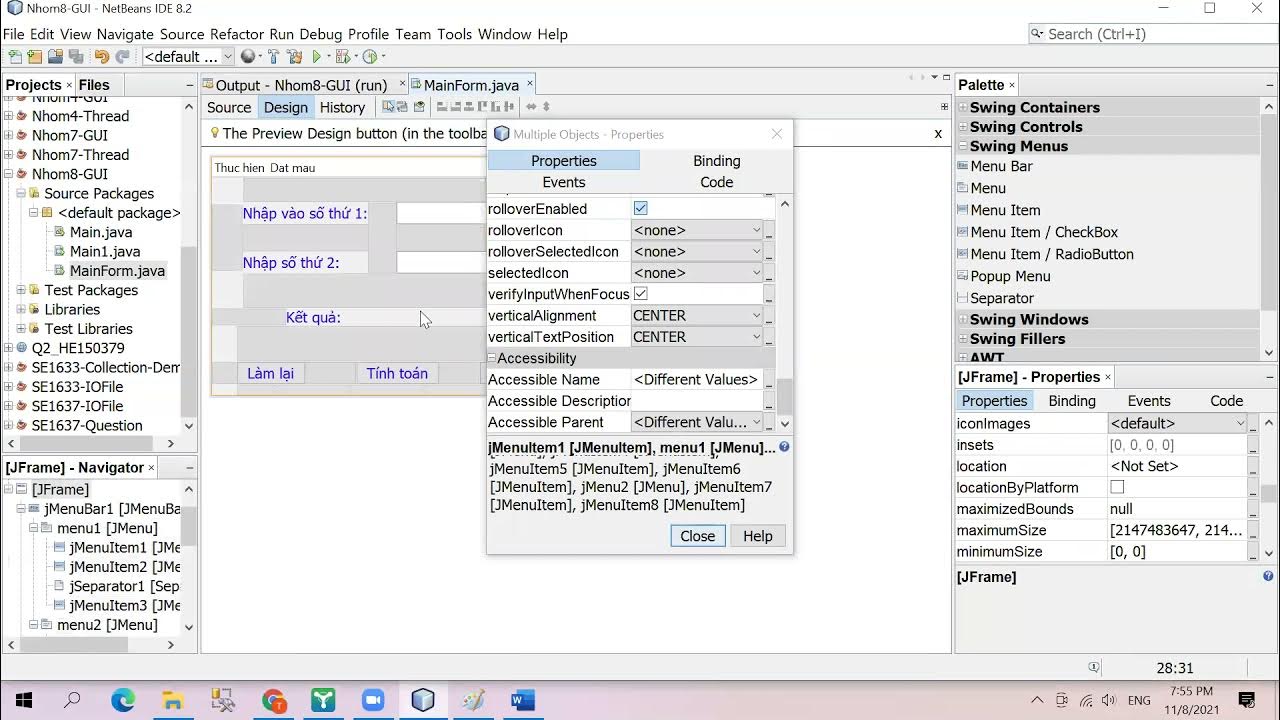This screenshot has height=720, width=1280.
Task: Select the Code tab in the Properties dialog
Action: (716, 182)
